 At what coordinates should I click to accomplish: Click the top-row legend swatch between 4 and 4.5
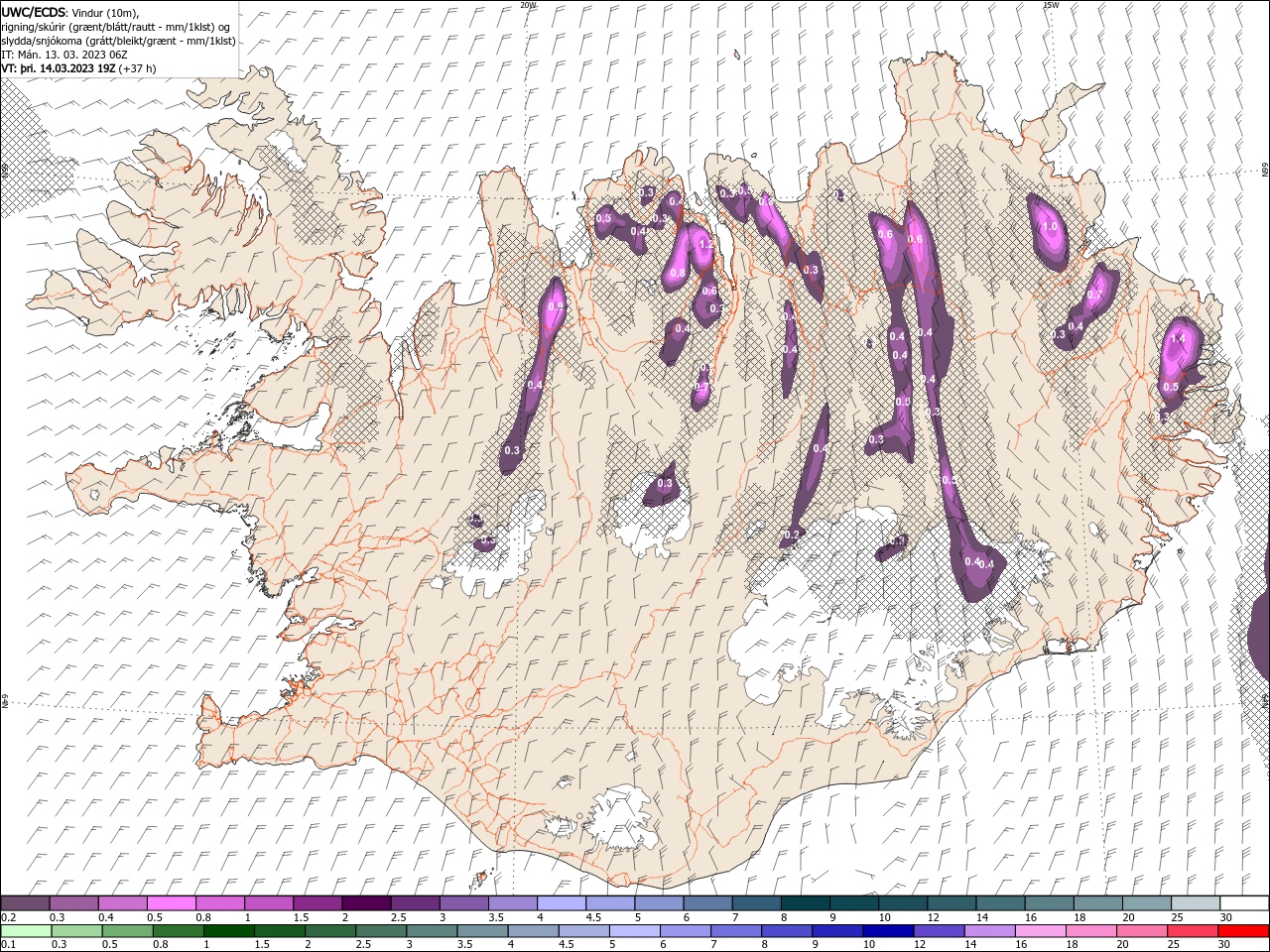[x=562, y=903]
